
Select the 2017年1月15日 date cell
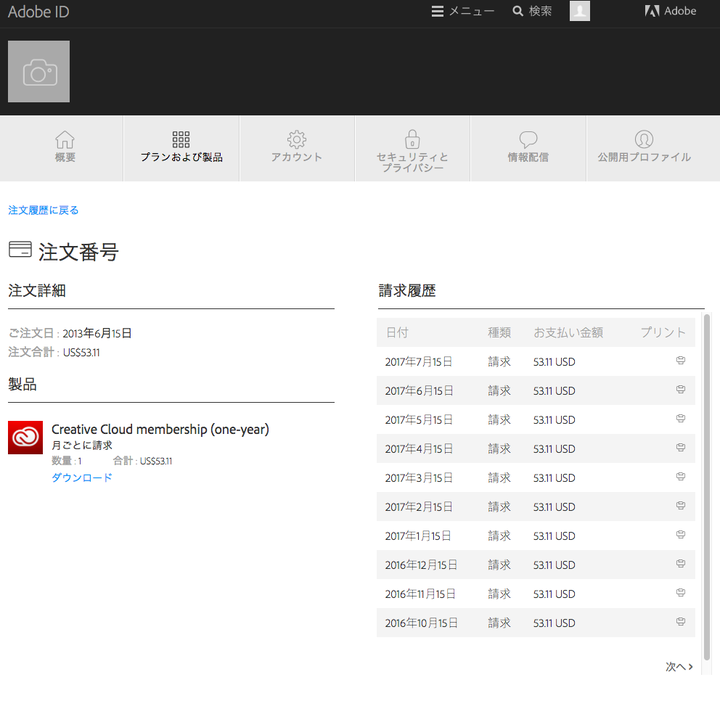[x=418, y=536]
